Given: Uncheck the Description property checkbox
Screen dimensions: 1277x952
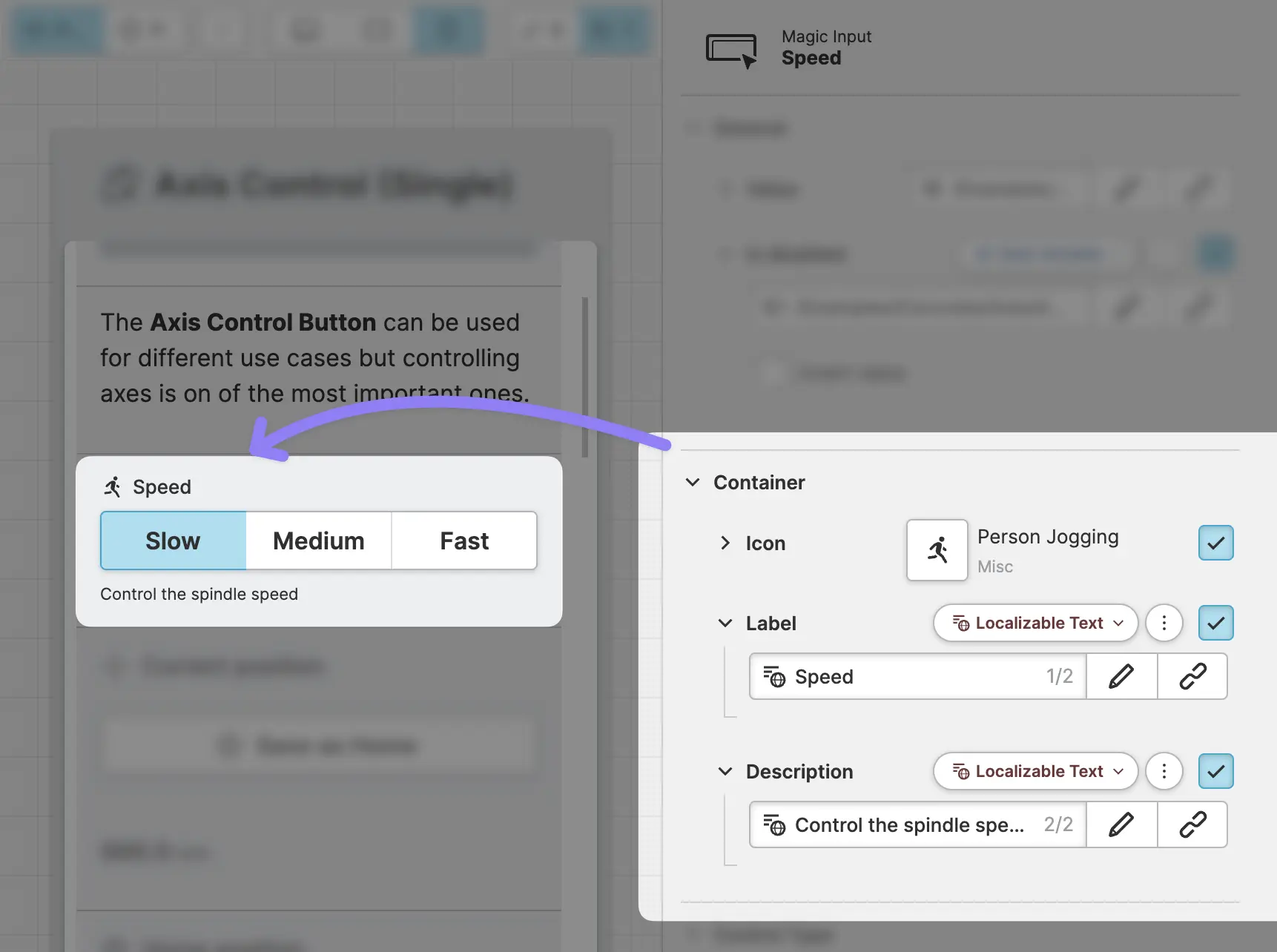Looking at the screenshot, I should pos(1215,771).
